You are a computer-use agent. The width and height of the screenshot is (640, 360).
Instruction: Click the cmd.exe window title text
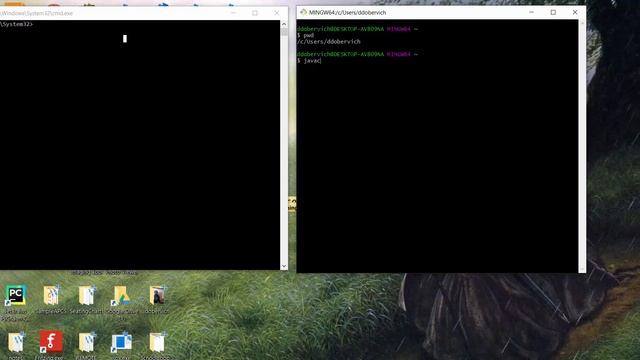coord(36,13)
